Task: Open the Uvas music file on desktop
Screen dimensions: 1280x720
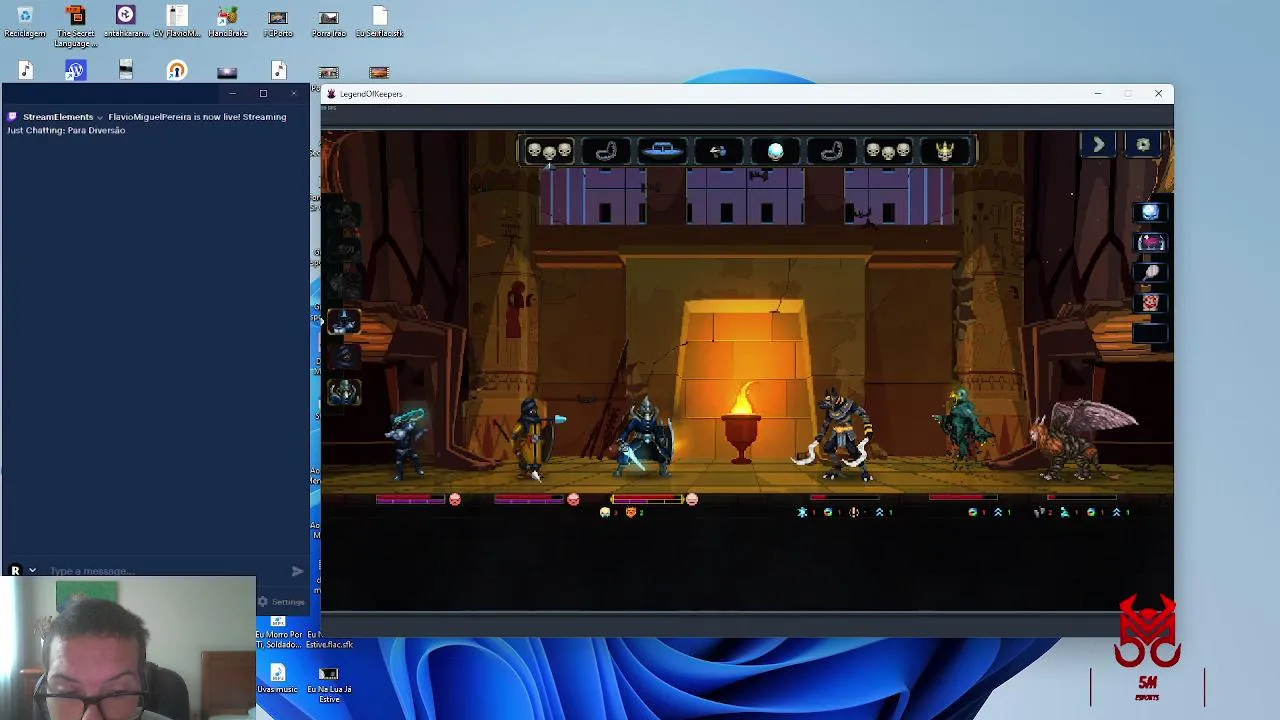Action: [277, 679]
